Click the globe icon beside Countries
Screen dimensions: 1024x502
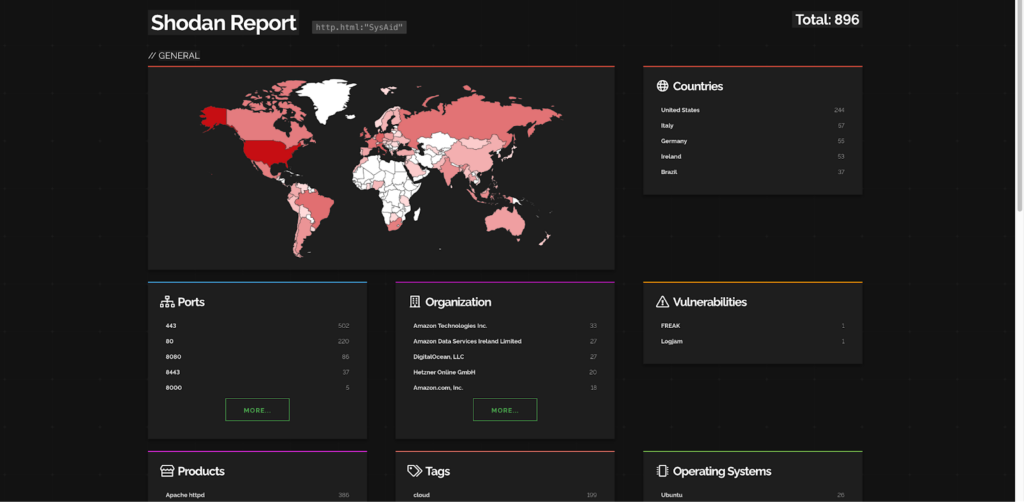[662, 86]
